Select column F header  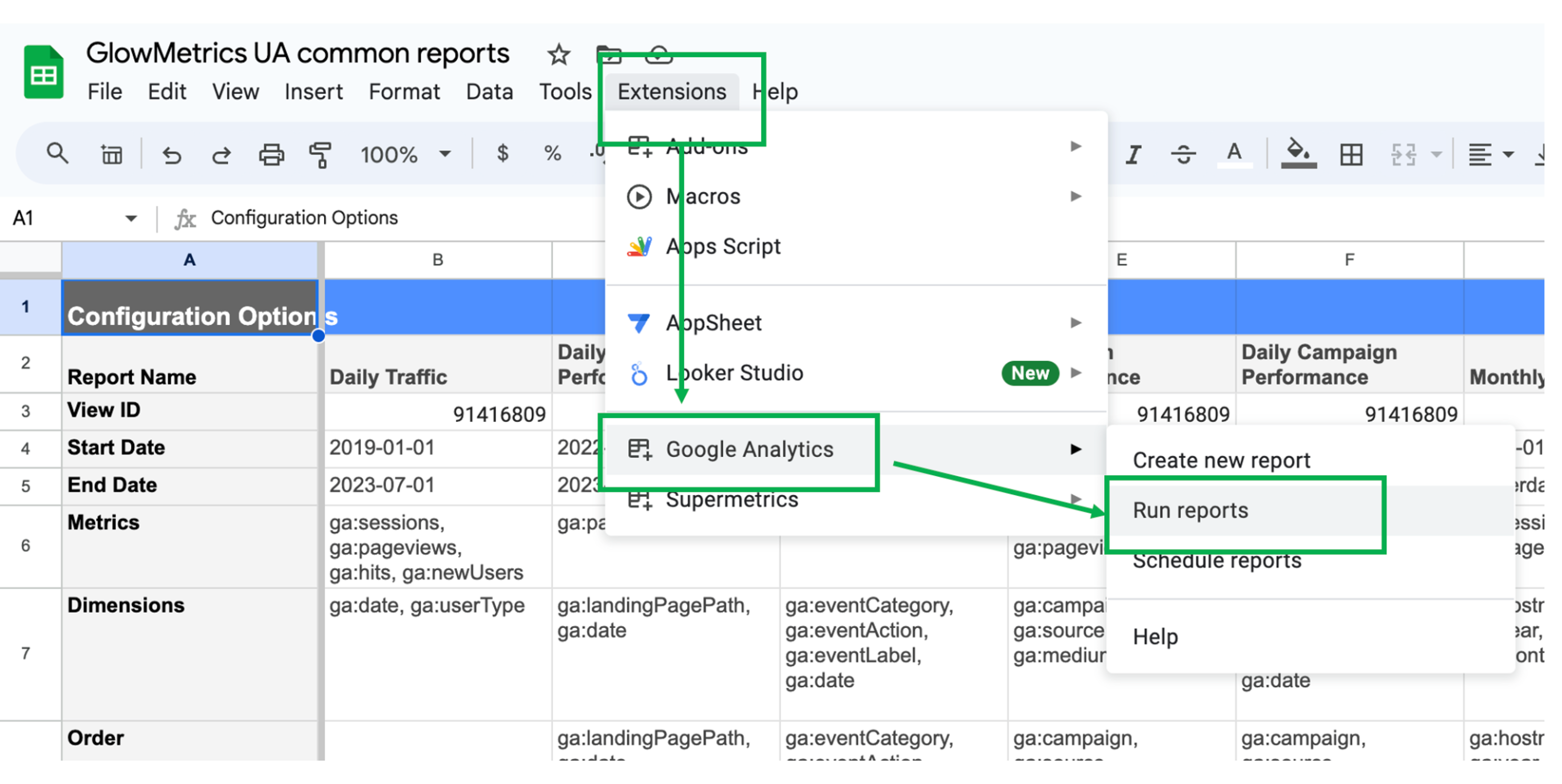click(x=1349, y=260)
